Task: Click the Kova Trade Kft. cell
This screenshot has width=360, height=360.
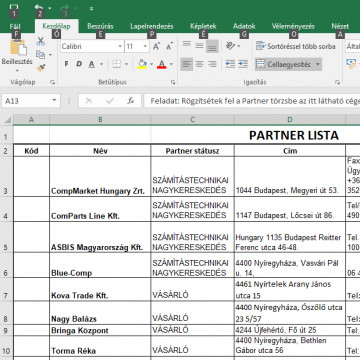Action: [100, 290]
